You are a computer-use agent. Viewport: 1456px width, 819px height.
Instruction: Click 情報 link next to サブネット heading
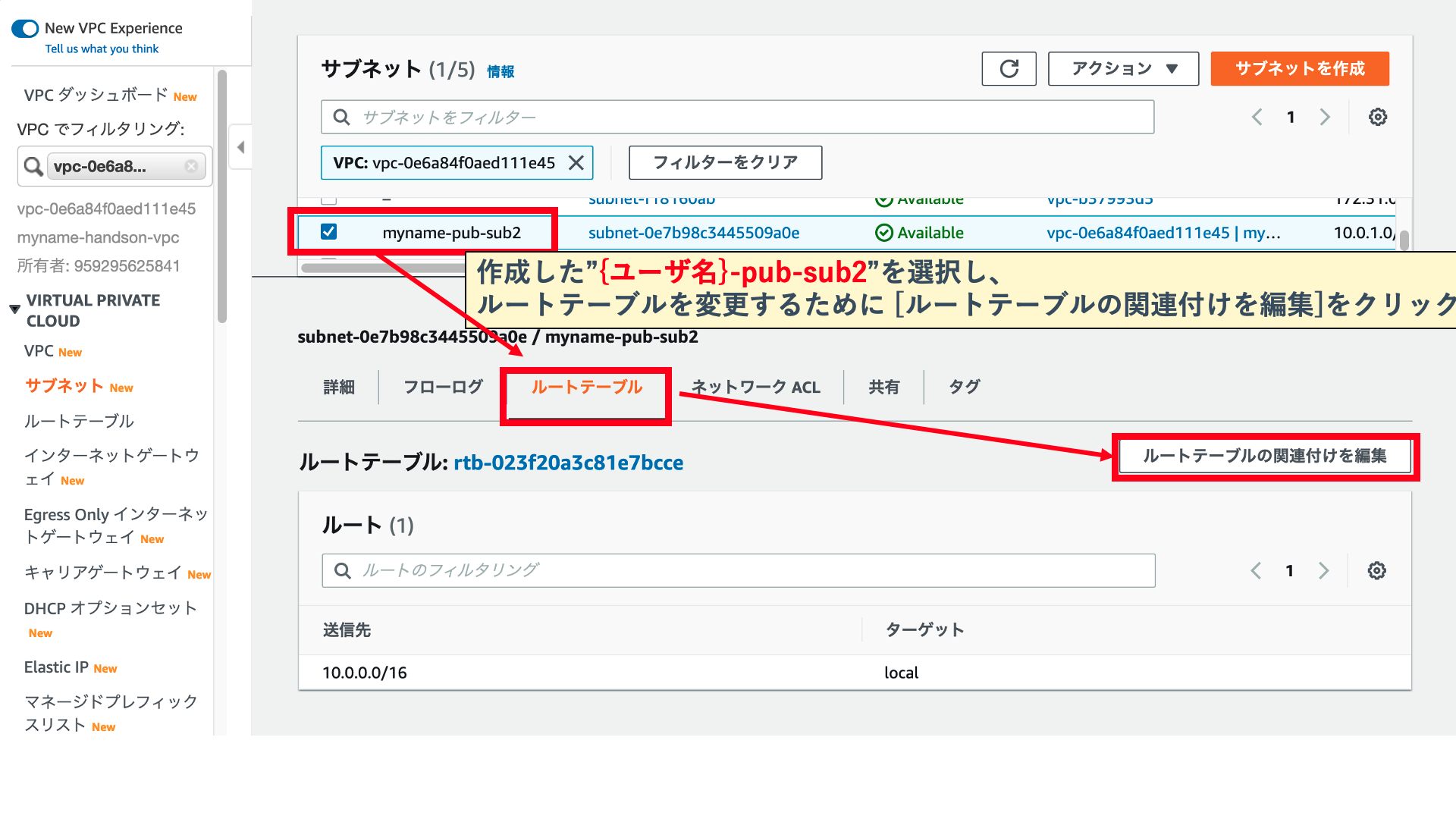click(x=500, y=71)
